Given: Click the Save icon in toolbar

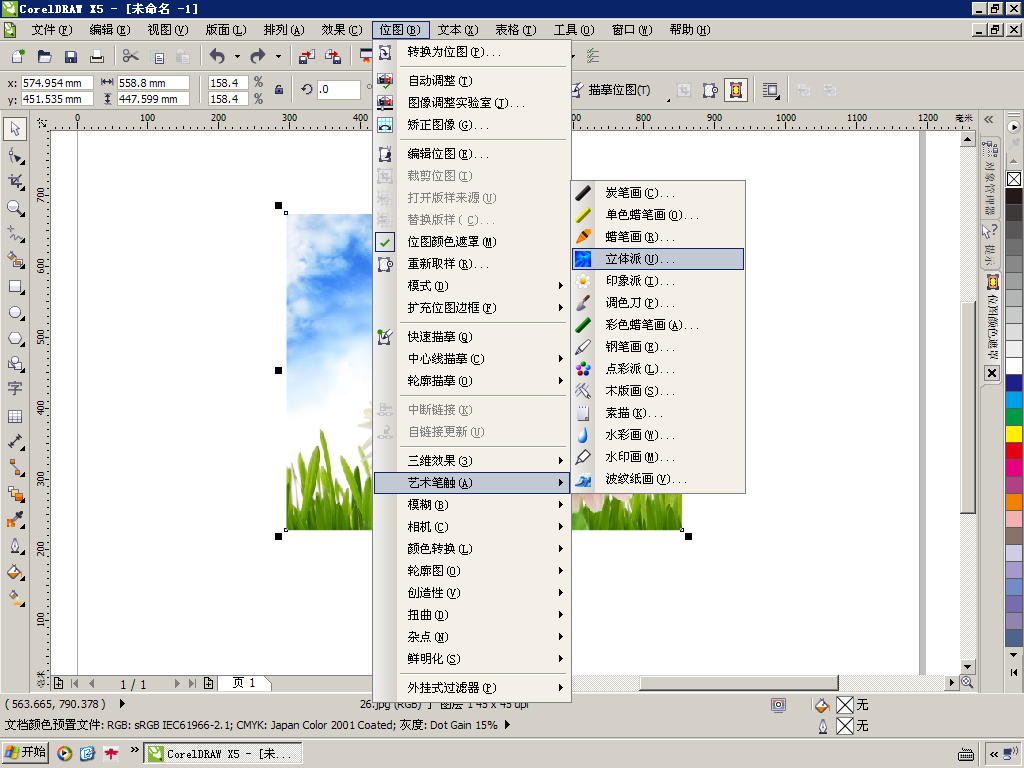Looking at the screenshot, I should tap(71, 57).
